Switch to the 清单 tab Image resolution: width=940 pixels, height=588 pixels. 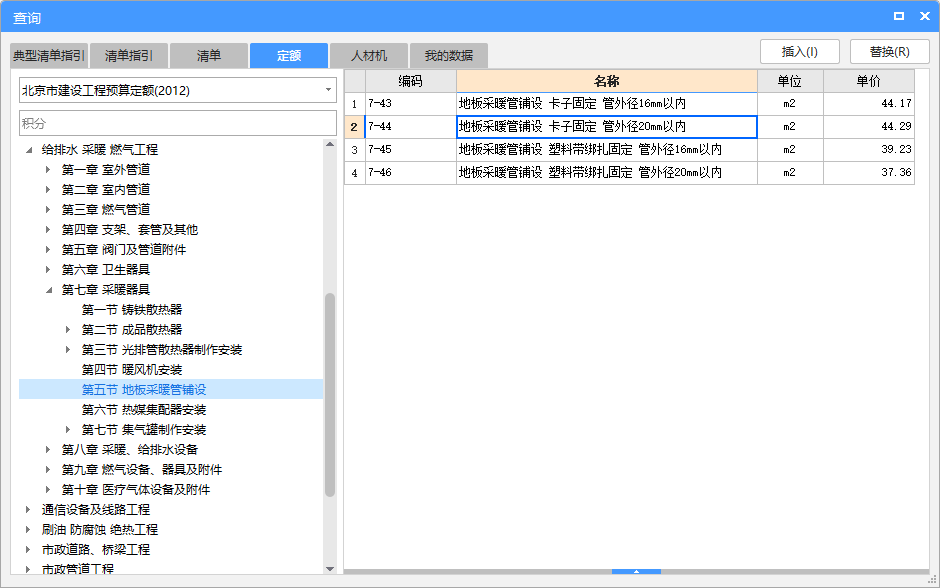tap(208, 55)
